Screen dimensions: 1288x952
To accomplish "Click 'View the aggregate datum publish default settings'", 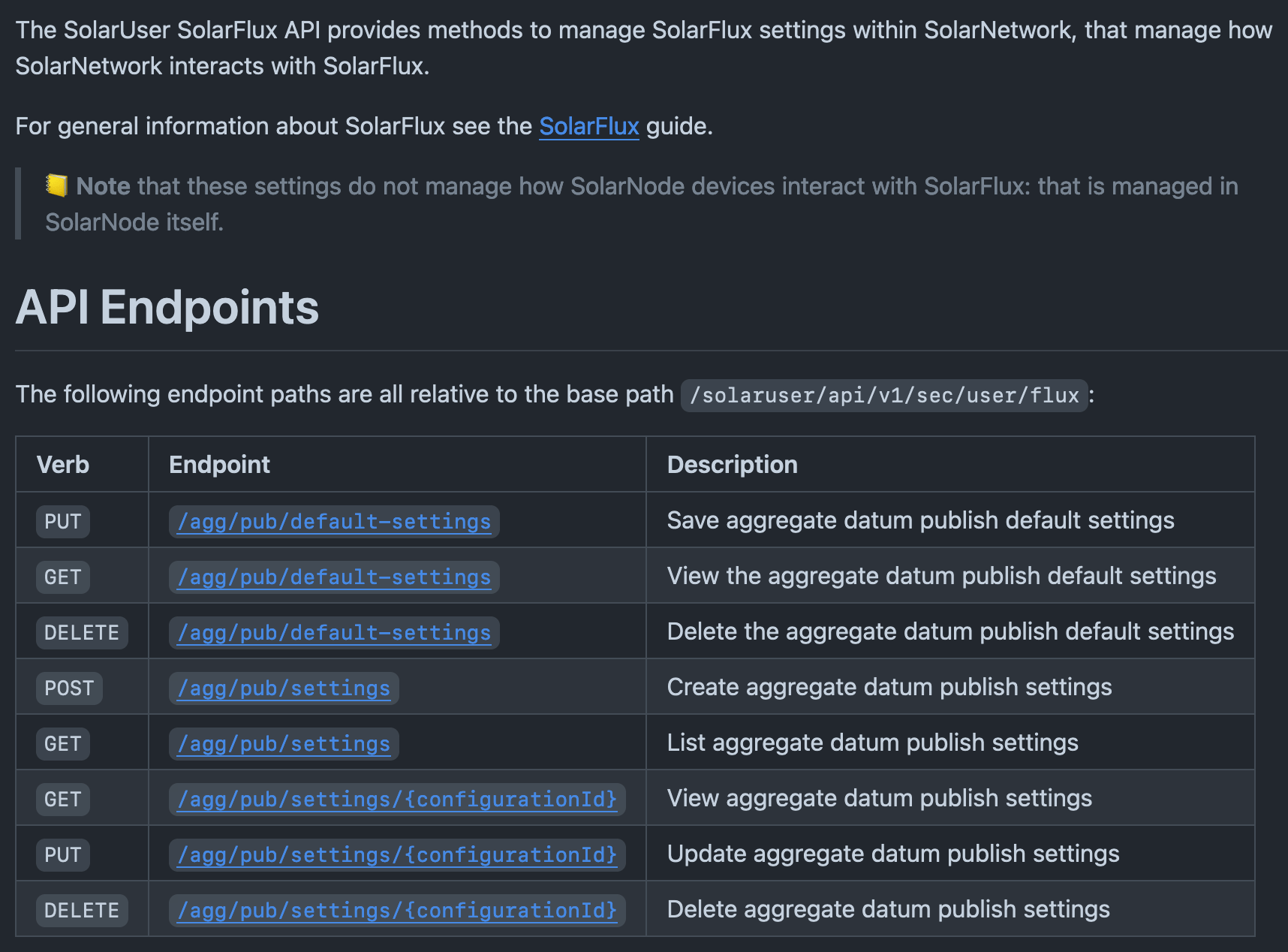I will [942, 576].
